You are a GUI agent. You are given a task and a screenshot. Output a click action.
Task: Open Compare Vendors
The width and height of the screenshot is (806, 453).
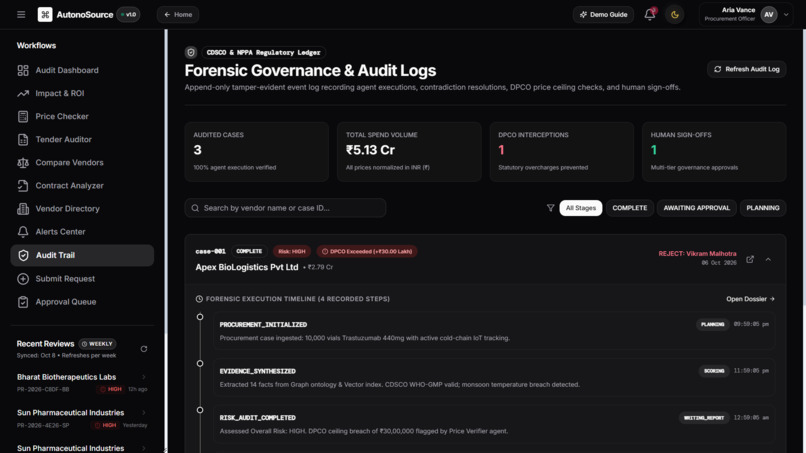(x=82, y=162)
